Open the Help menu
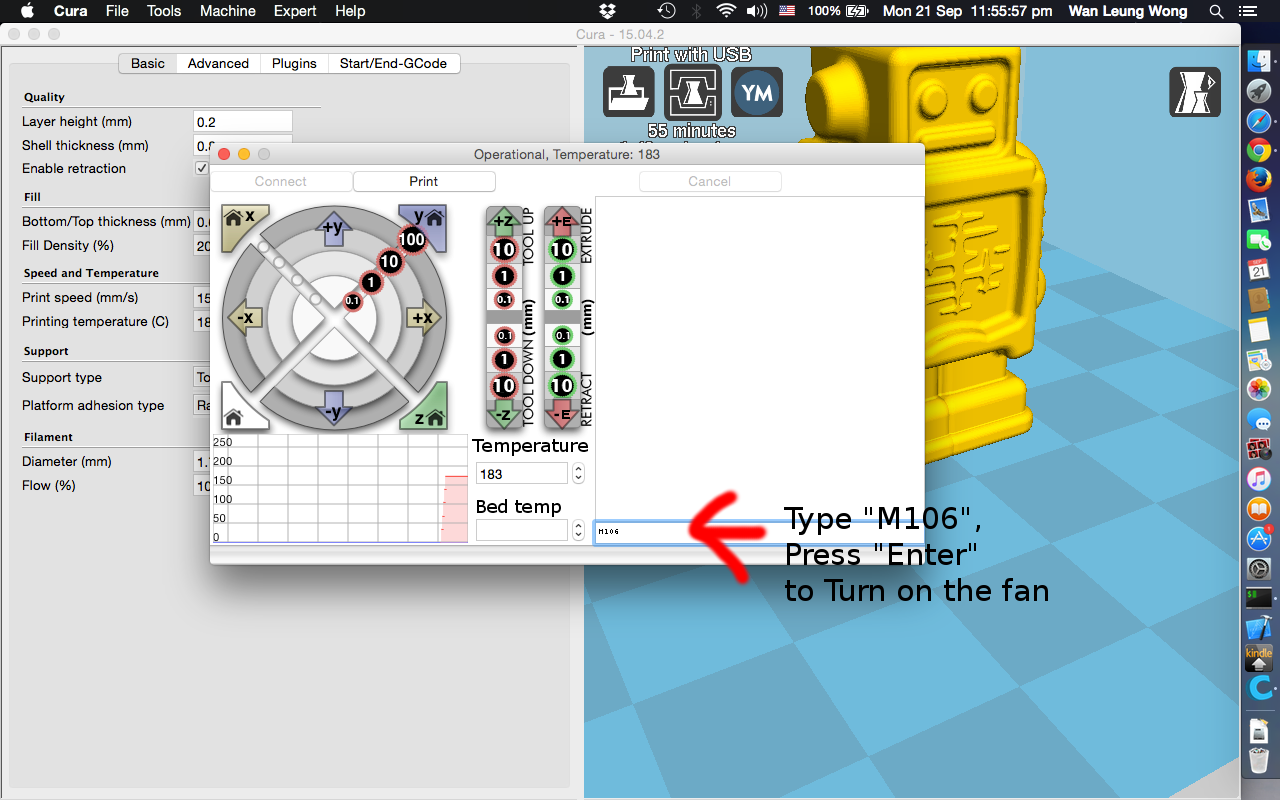 pos(350,11)
